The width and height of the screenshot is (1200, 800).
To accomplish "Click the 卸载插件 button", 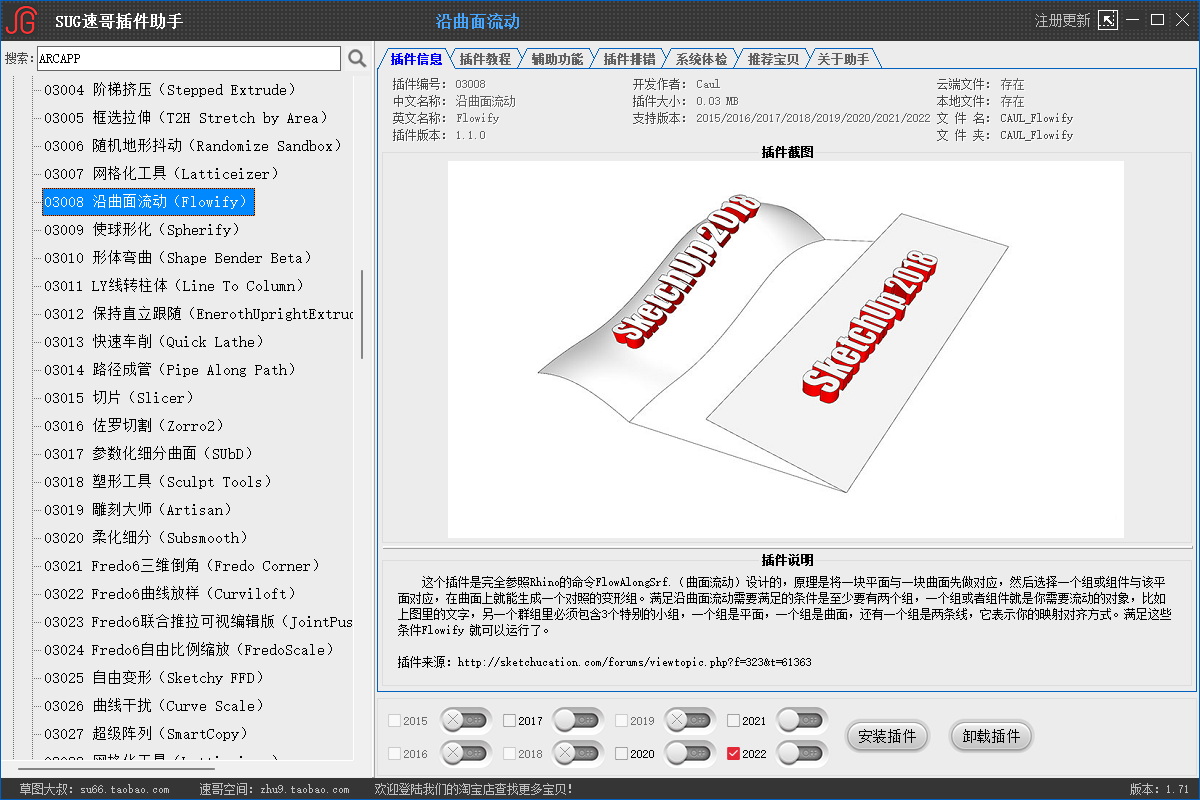I will click(991, 737).
